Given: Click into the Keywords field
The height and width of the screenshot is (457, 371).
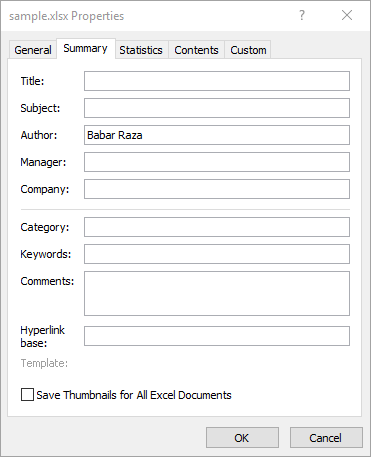Looking at the screenshot, I should click(x=217, y=254).
